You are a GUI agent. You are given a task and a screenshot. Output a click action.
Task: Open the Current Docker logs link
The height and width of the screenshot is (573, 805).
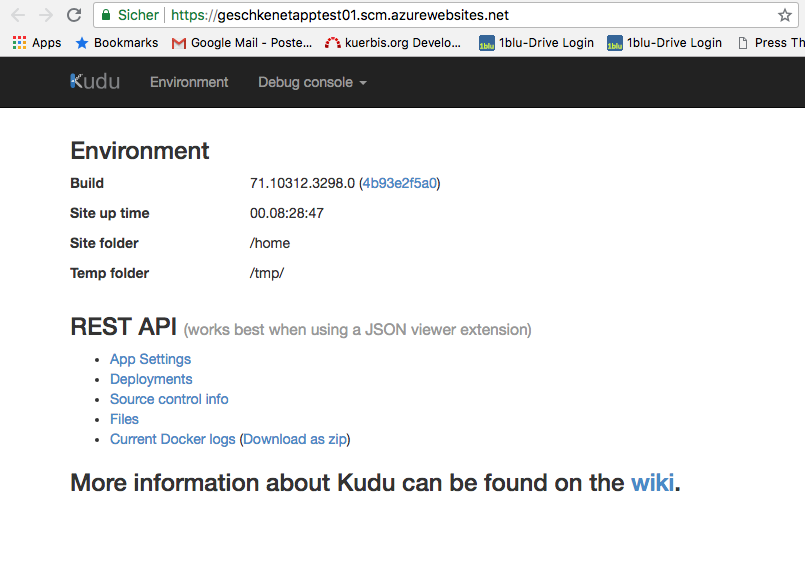pos(172,439)
